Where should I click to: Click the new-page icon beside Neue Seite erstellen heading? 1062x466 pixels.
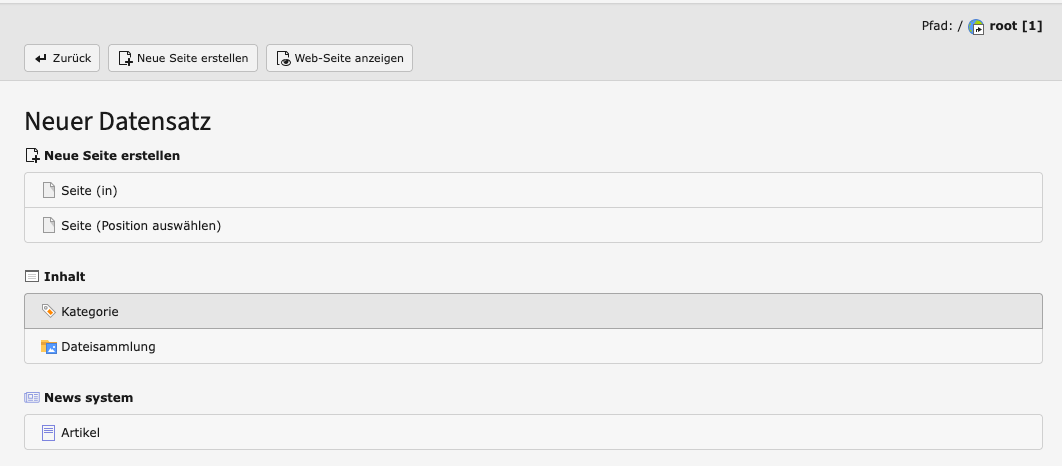[32, 156]
